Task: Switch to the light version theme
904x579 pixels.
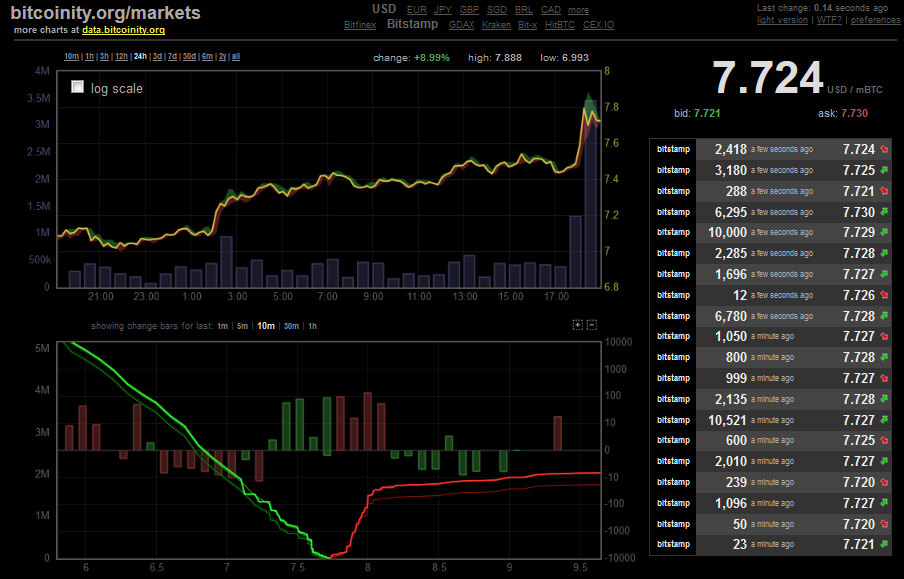Action: pyautogui.click(x=781, y=19)
